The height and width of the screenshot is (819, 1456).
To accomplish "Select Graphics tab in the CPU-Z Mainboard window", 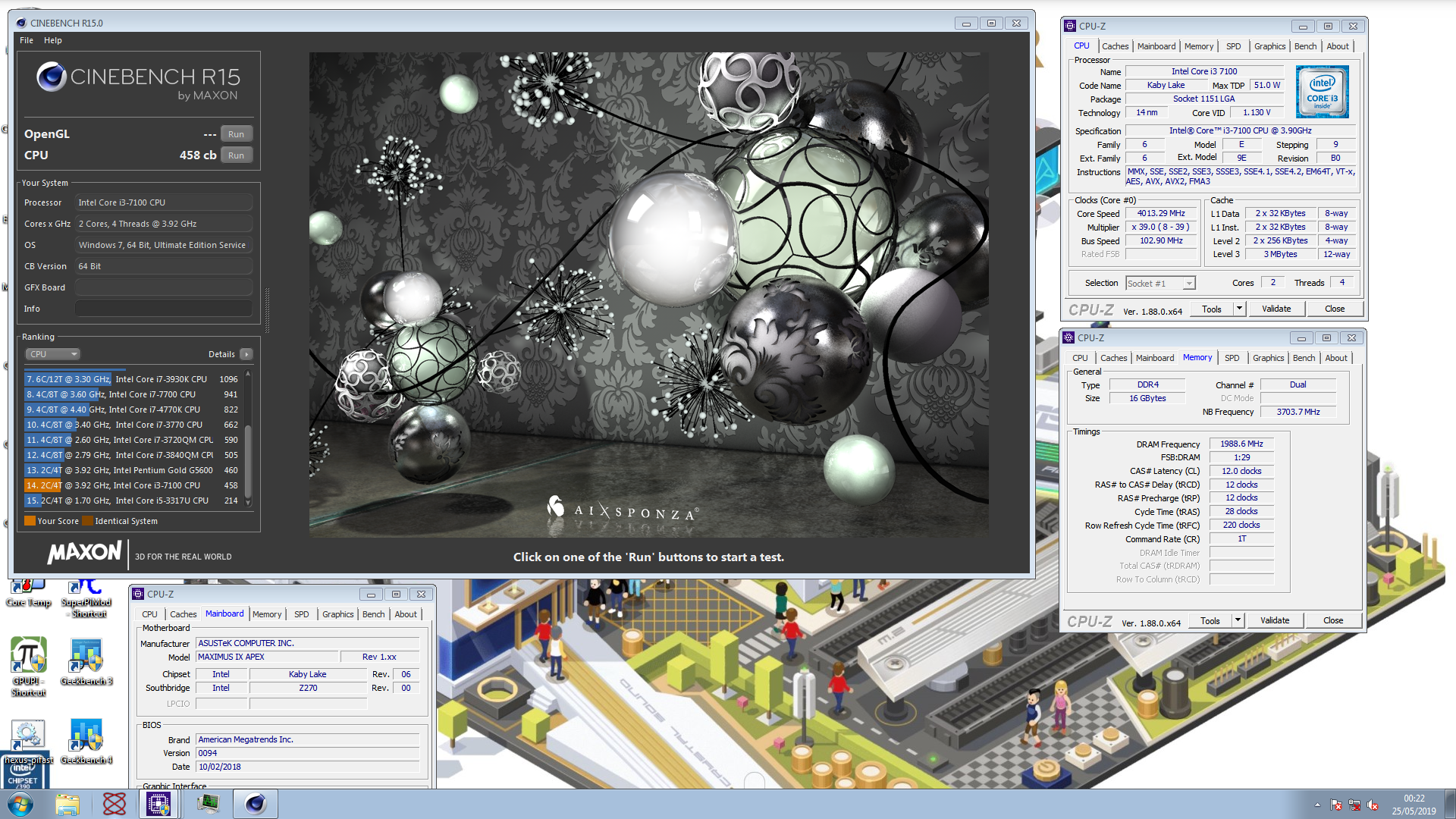I will (337, 614).
